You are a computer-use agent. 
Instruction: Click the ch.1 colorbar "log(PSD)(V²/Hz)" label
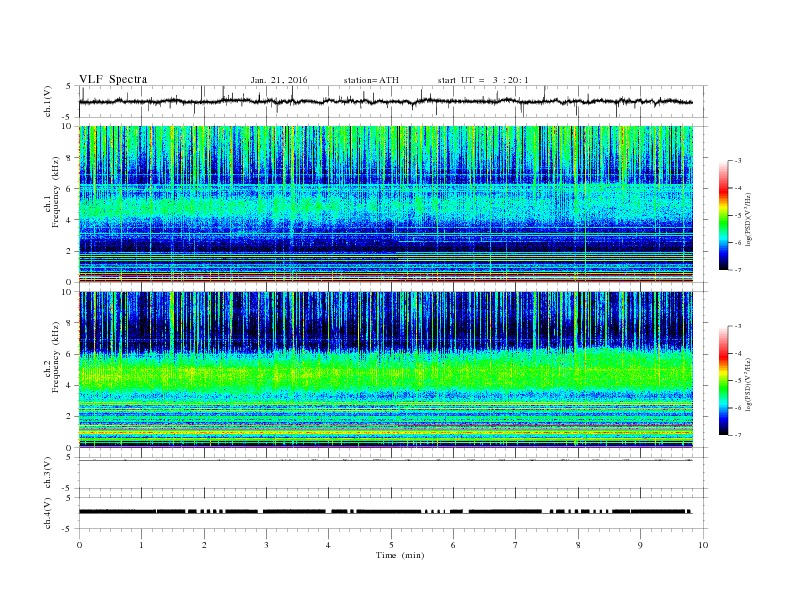point(748,219)
